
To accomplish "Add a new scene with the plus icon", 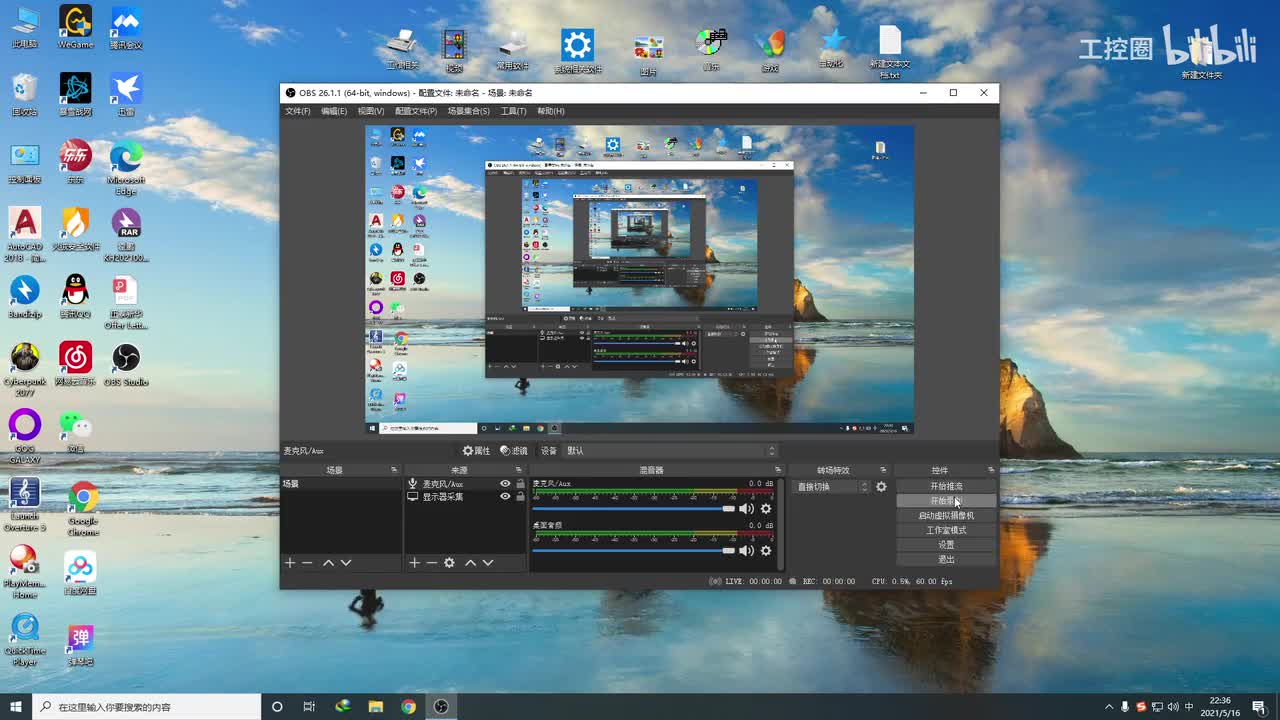I will (290, 563).
